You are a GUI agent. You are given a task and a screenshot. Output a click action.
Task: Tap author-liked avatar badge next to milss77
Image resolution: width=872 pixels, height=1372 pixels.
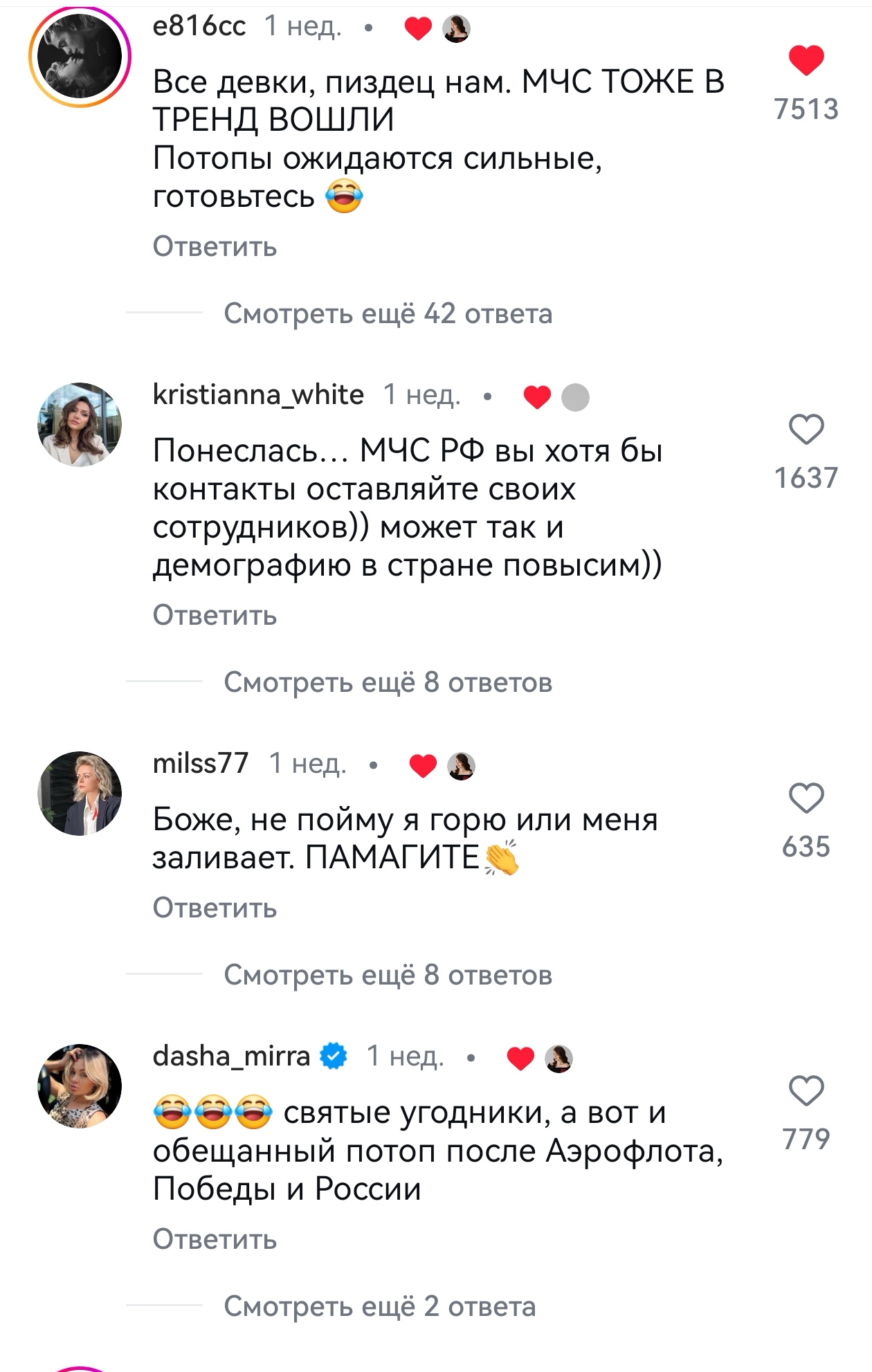pos(462,766)
